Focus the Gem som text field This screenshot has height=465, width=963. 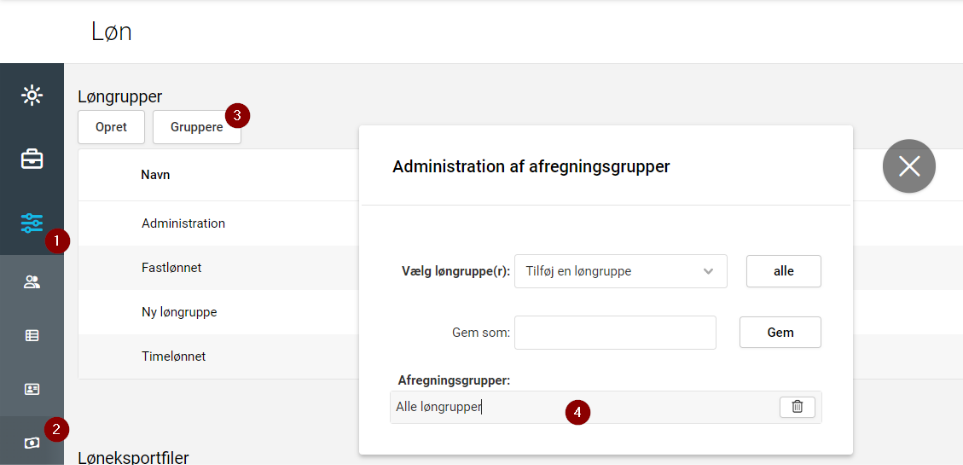pos(615,333)
